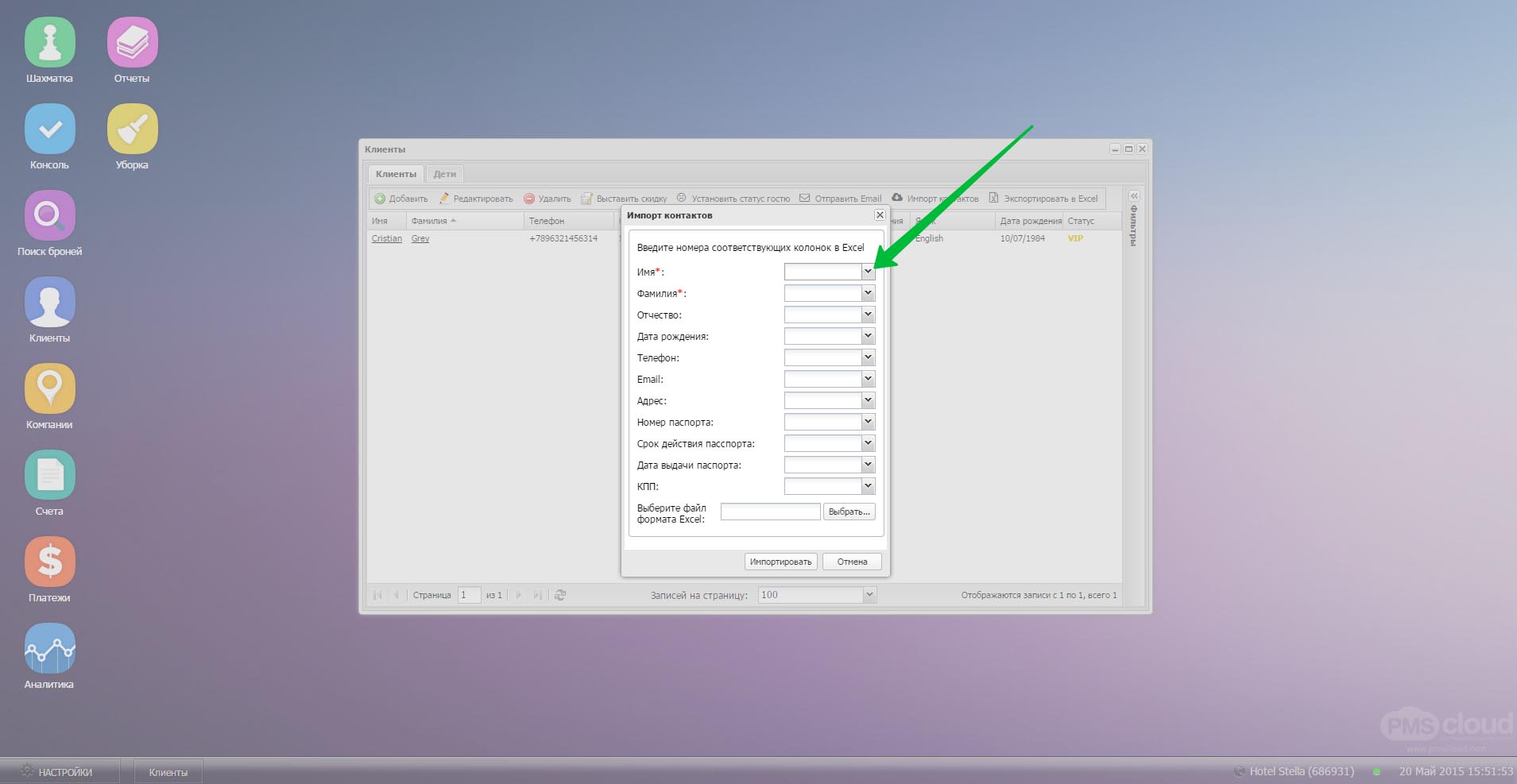Click the VIP status cell

coord(1075,238)
